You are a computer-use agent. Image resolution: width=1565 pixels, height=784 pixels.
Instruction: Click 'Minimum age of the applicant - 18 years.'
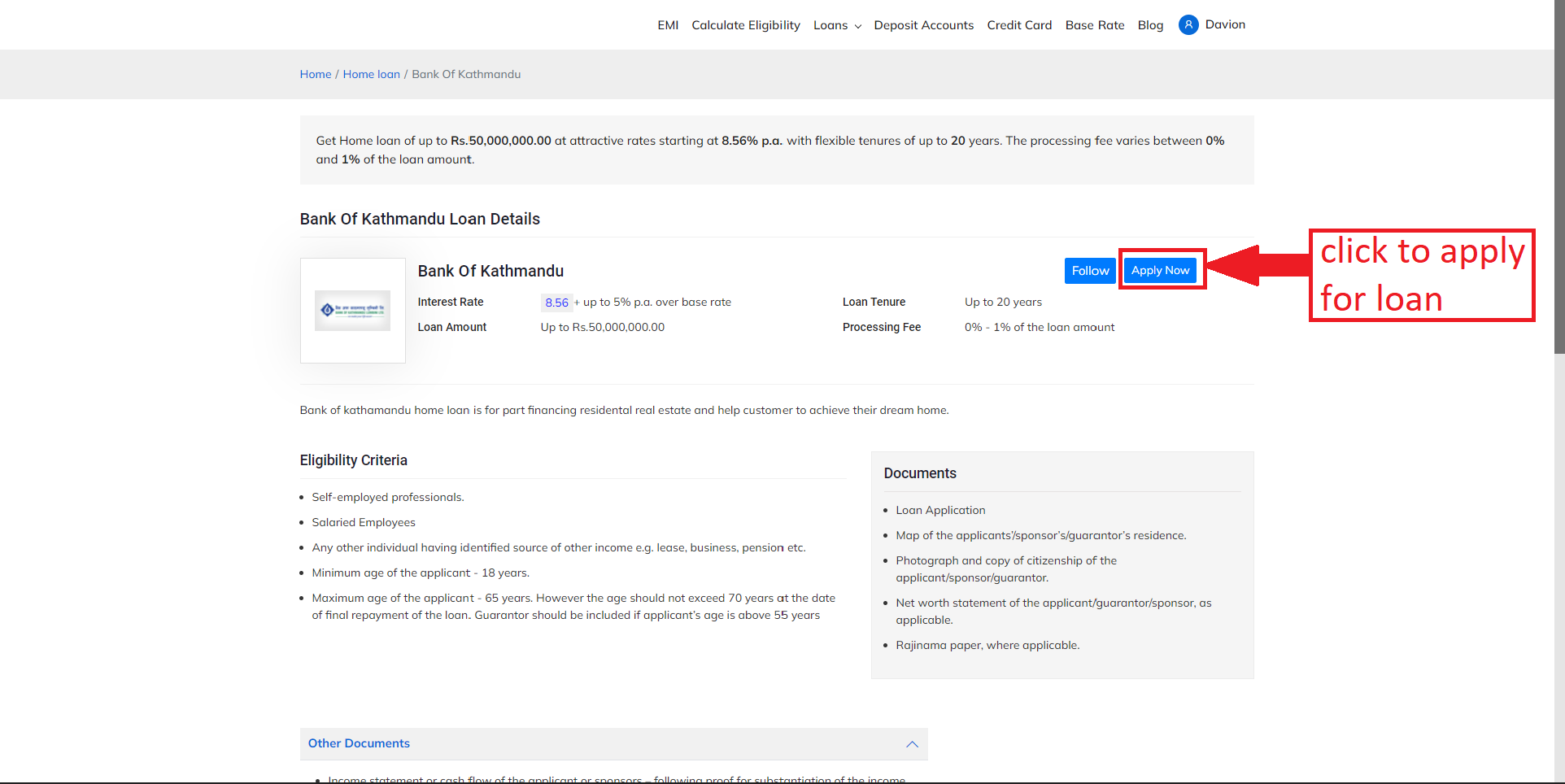click(x=421, y=573)
